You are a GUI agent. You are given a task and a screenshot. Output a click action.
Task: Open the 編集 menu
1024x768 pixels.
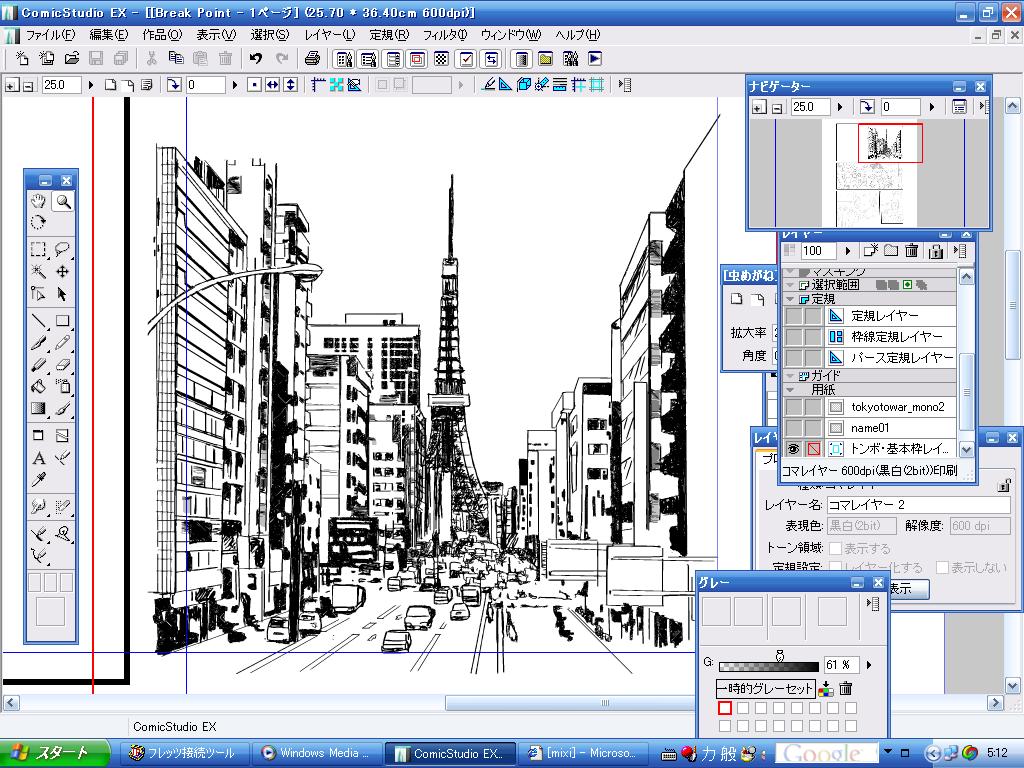(108, 35)
